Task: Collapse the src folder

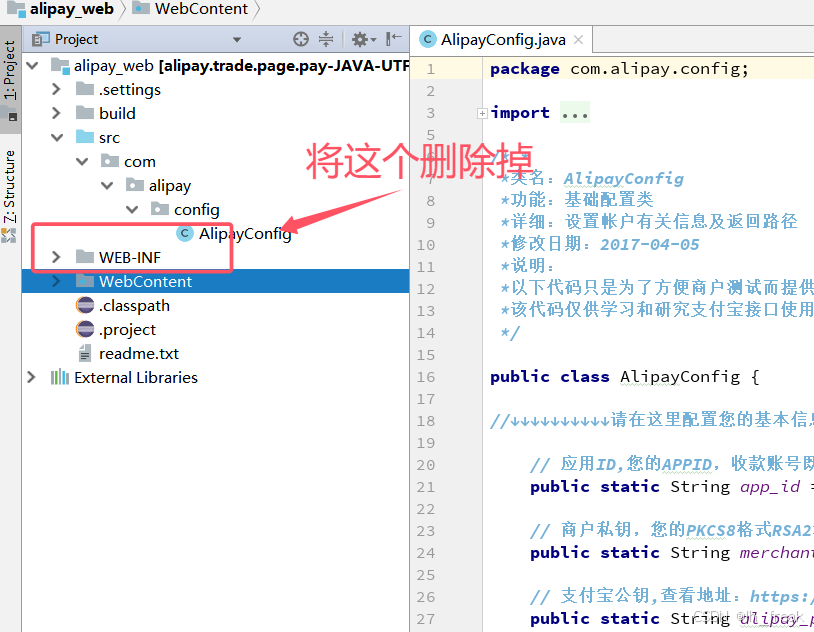Action: point(57,137)
